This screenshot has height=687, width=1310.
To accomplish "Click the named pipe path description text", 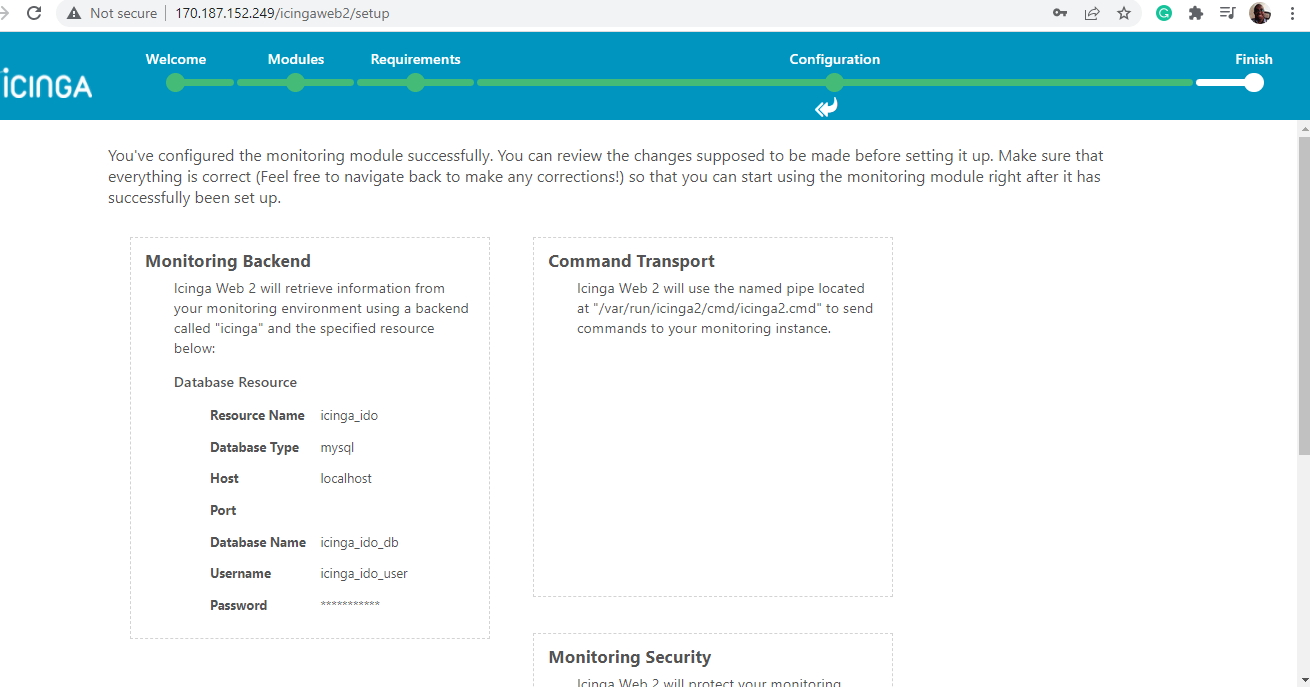I will (x=725, y=308).
